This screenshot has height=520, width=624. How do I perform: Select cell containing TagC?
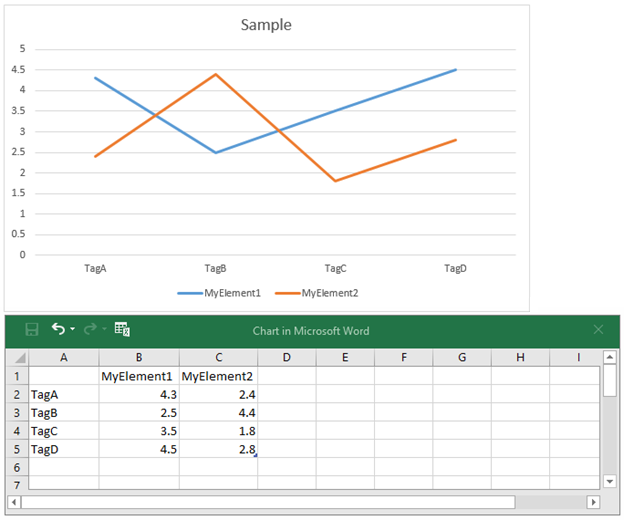click(x=64, y=431)
